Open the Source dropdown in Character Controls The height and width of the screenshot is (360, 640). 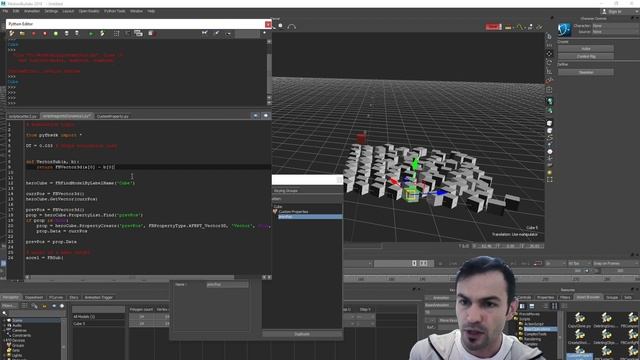(x=614, y=31)
